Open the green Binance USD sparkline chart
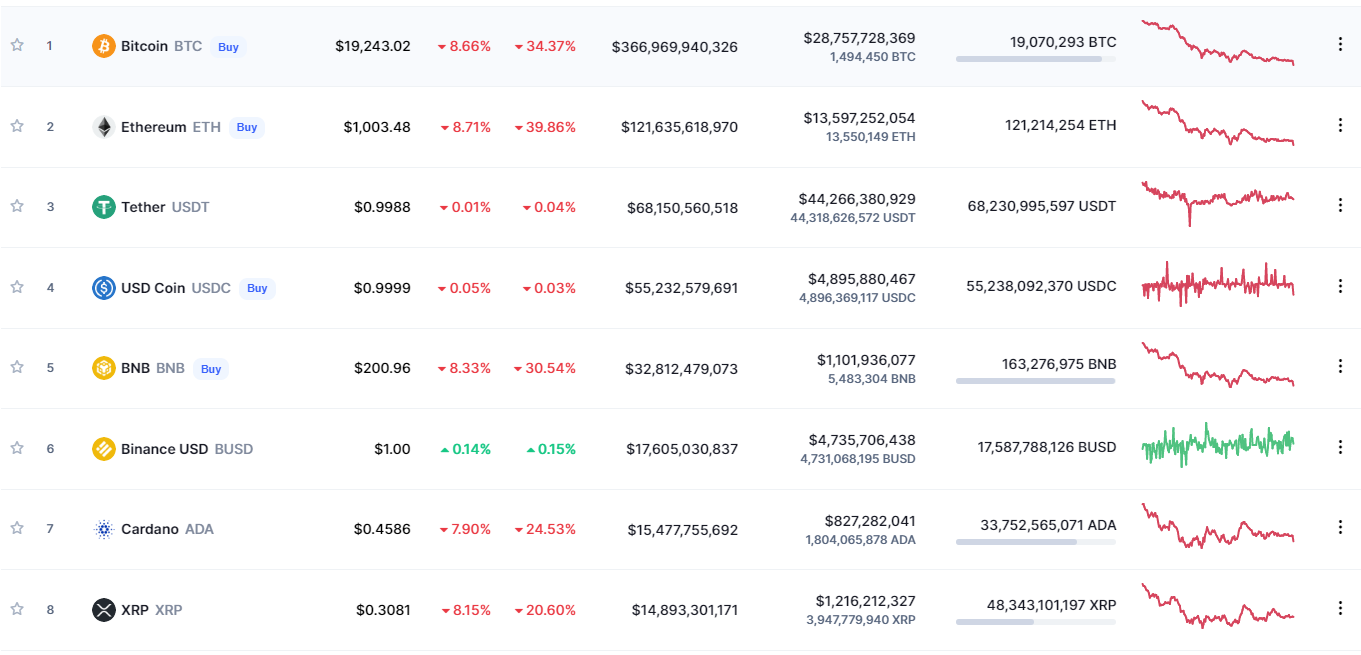 [x=1218, y=444]
